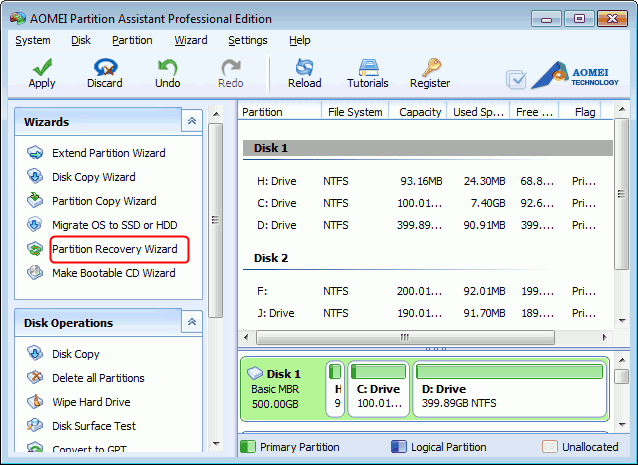Choose the Disk Surface Test link
The image size is (638, 465).
pyautogui.click(x=94, y=426)
